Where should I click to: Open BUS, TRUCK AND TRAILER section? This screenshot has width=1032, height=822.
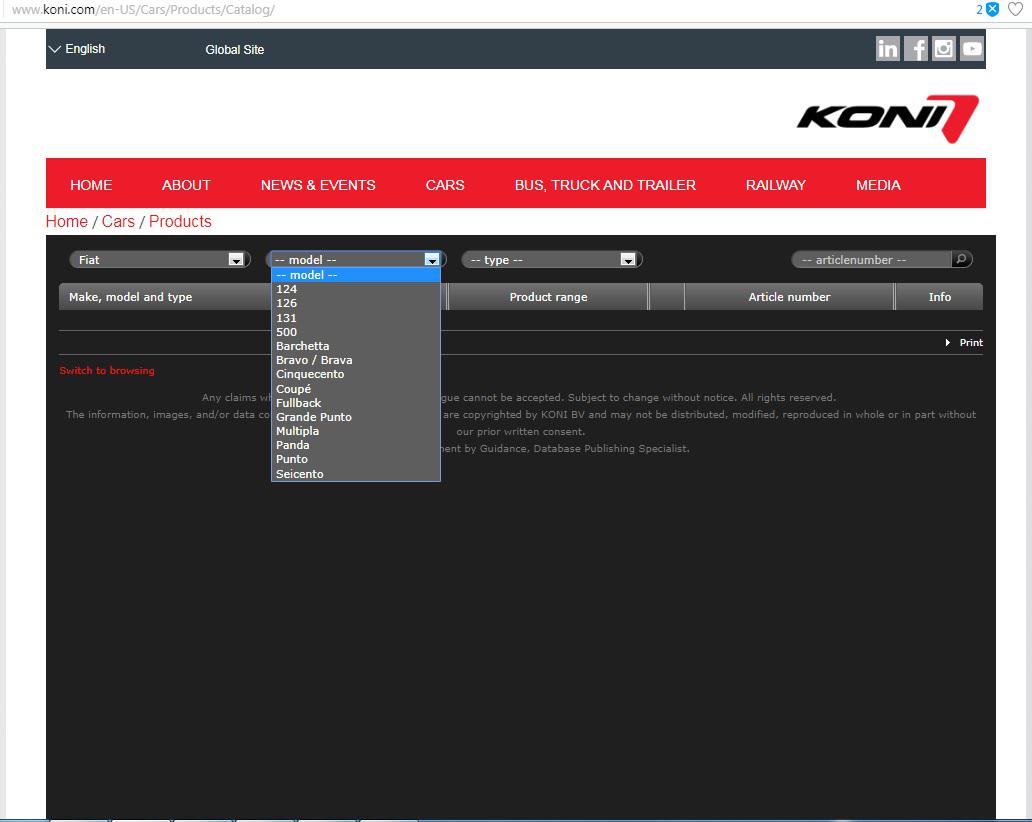coord(605,185)
